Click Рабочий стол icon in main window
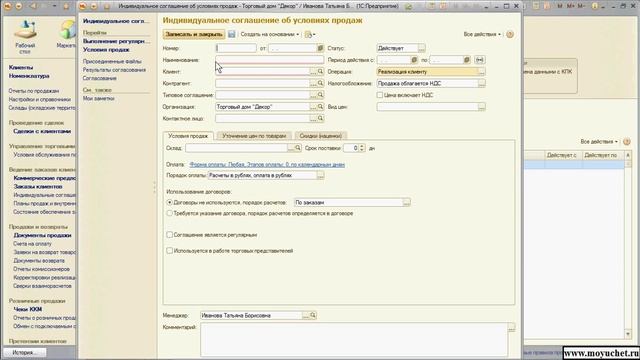640x360 pixels. pyautogui.click(x=25, y=37)
